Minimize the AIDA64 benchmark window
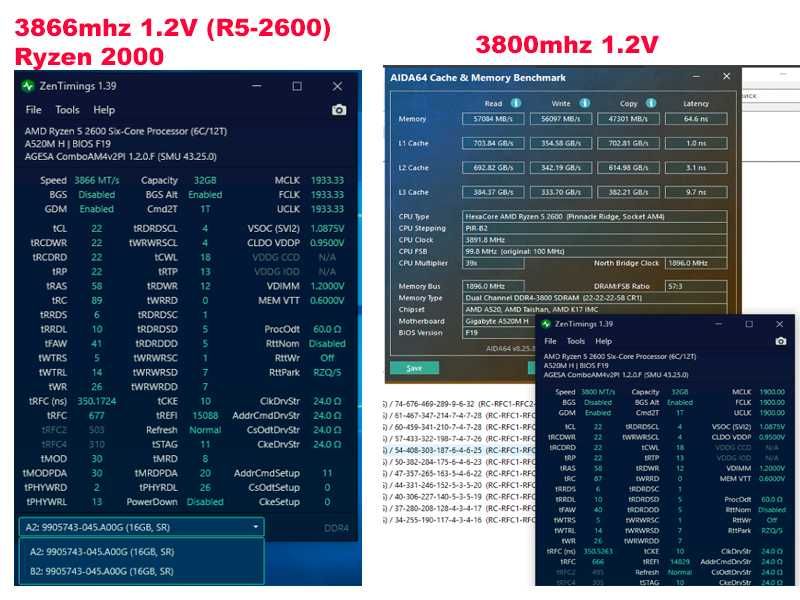 tap(696, 76)
